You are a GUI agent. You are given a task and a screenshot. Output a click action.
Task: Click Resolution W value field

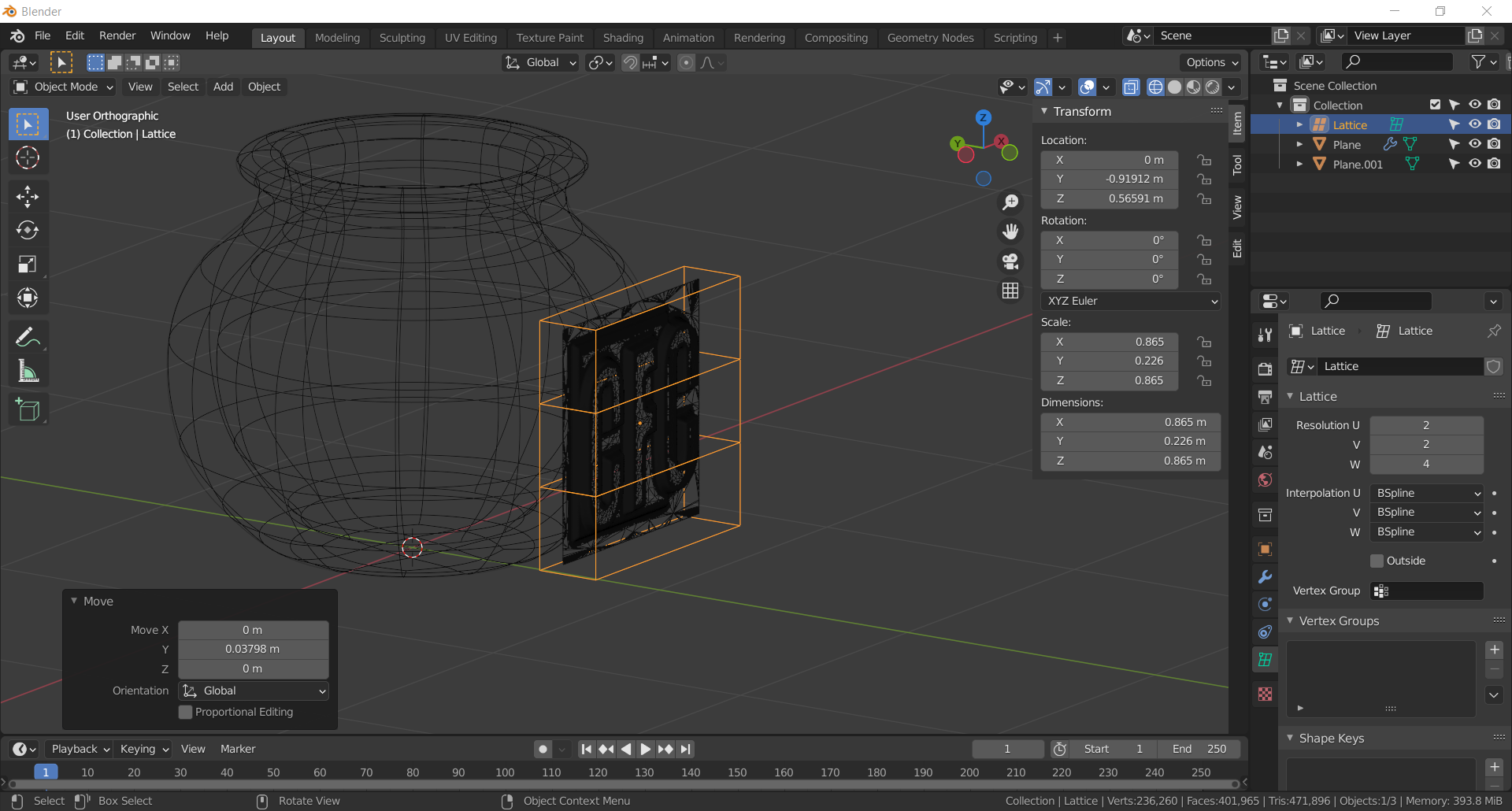[1427, 465]
